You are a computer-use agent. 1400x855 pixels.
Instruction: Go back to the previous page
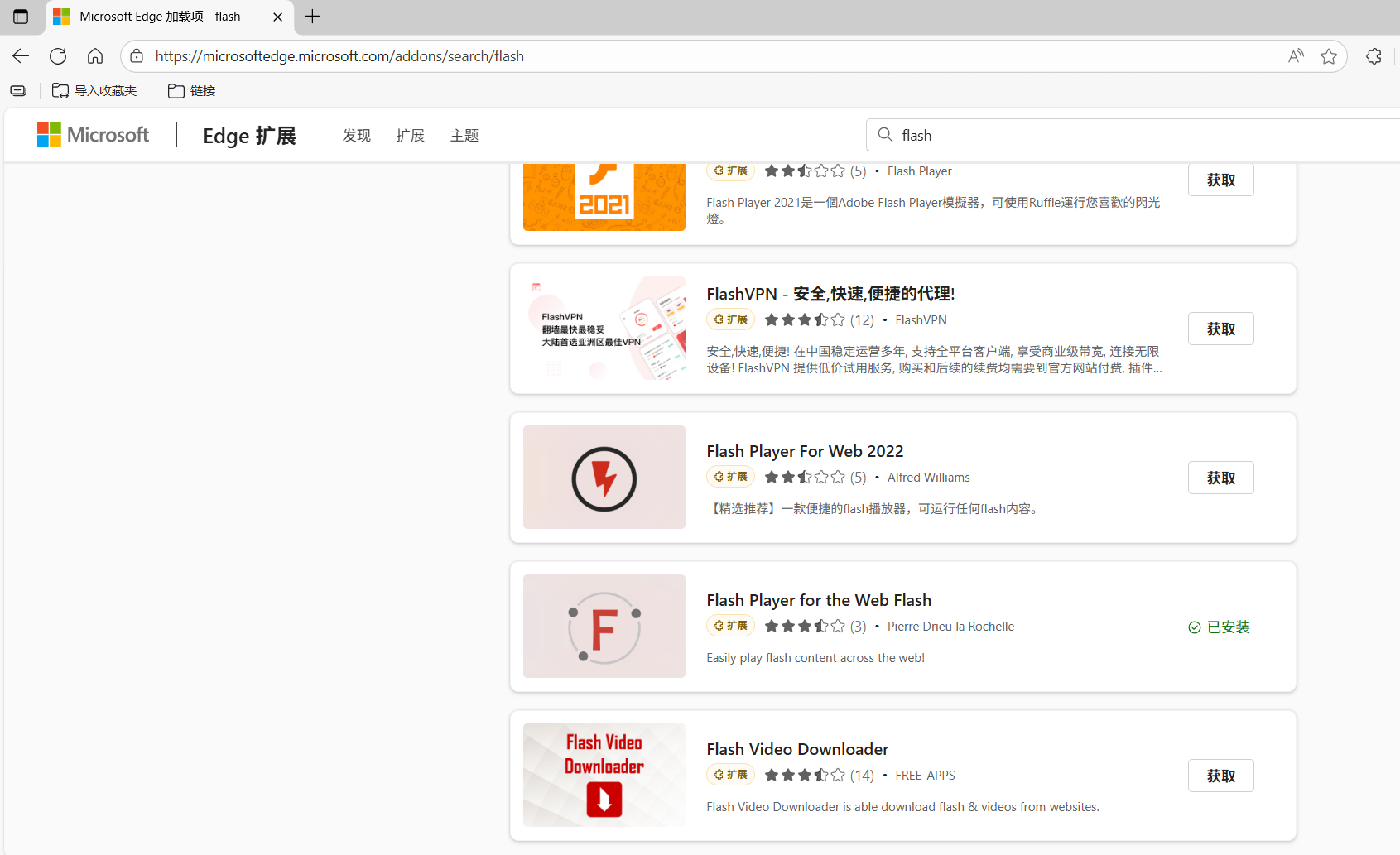point(21,56)
